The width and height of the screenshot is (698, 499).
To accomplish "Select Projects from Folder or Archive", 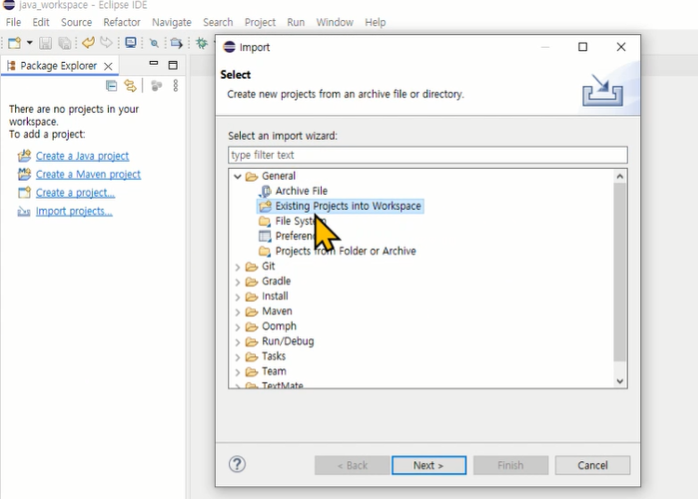I will click(345, 251).
